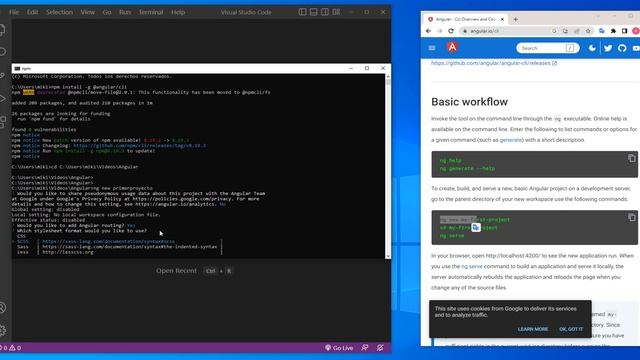Open Source Control view in VS Code
640x360 pixels.
pos(2,76)
